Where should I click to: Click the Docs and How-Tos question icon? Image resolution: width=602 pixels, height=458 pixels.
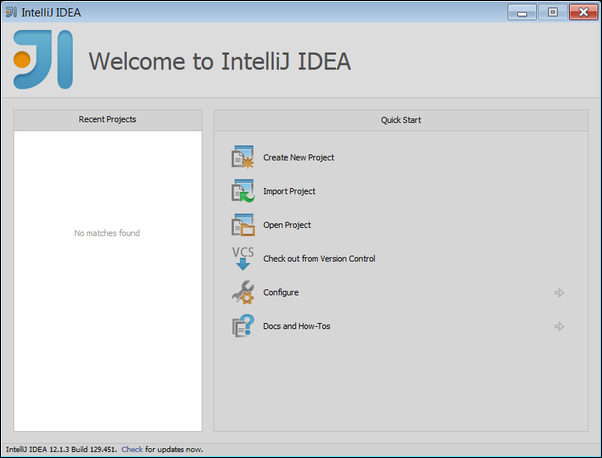(x=243, y=326)
